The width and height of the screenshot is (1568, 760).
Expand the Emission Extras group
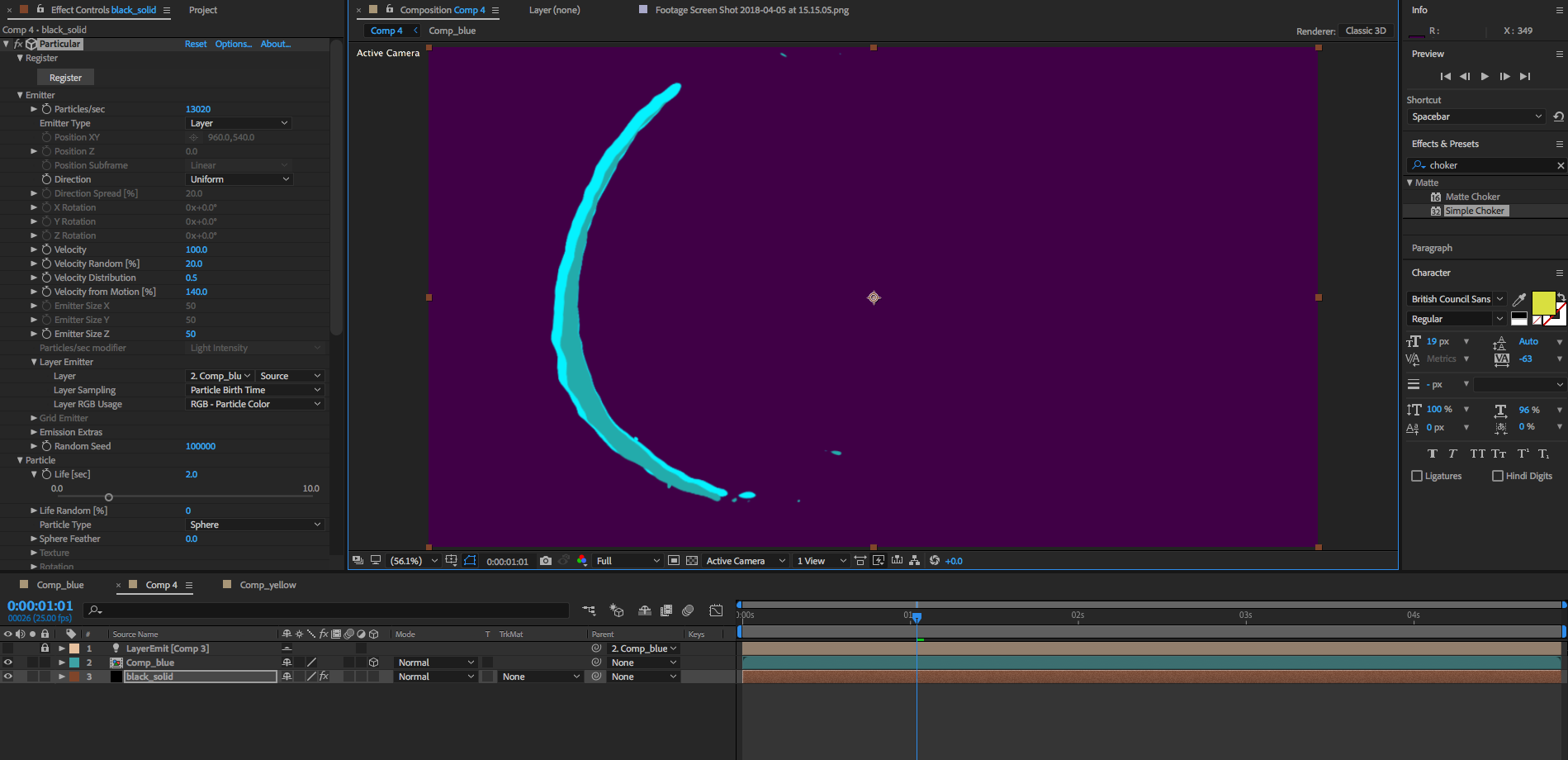pos(34,432)
